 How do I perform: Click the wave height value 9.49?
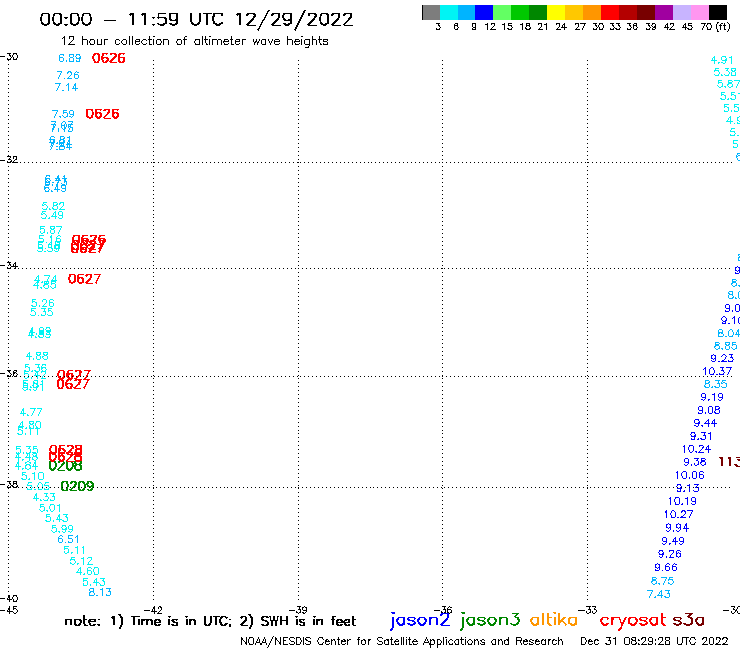tap(673, 541)
